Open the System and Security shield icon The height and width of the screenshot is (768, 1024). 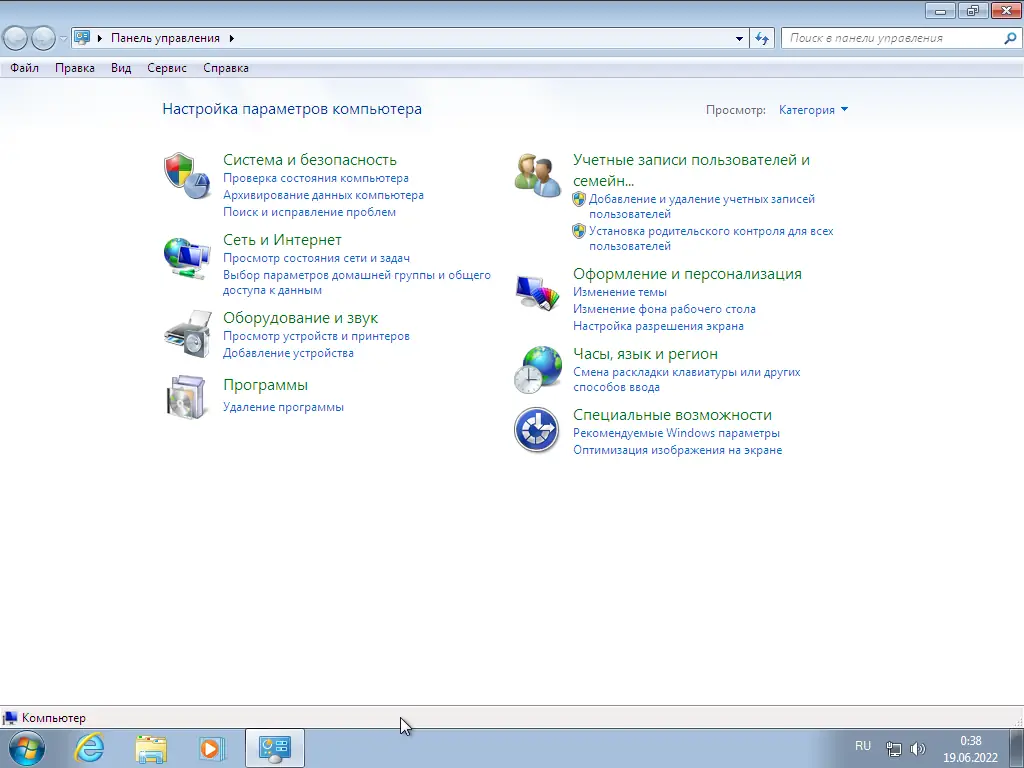187,176
